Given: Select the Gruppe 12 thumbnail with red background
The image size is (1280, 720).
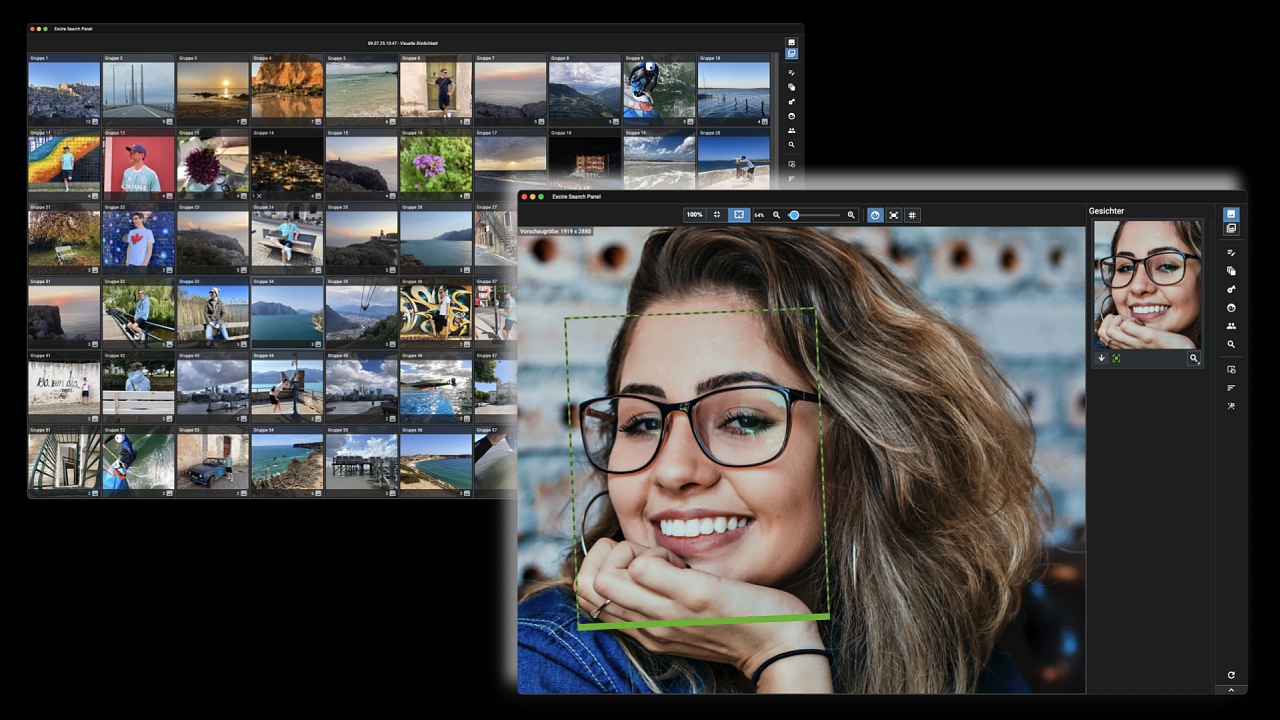Looking at the screenshot, I should tap(138, 165).
